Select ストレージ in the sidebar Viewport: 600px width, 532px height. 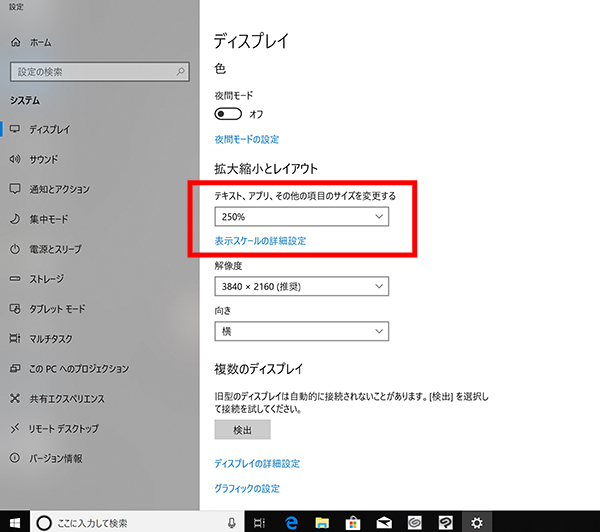[47, 279]
